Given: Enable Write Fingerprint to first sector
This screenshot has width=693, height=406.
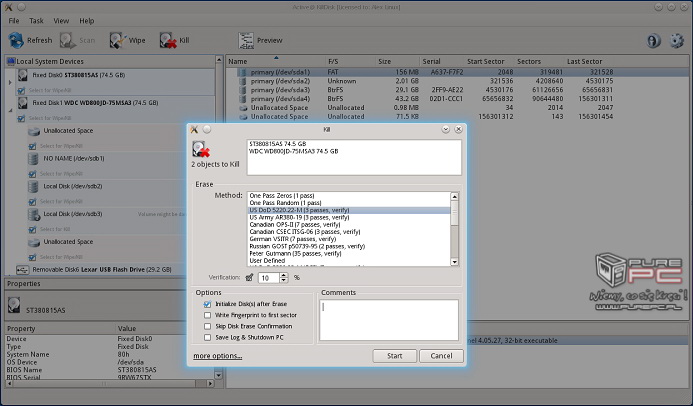Looking at the screenshot, I should click(207, 314).
